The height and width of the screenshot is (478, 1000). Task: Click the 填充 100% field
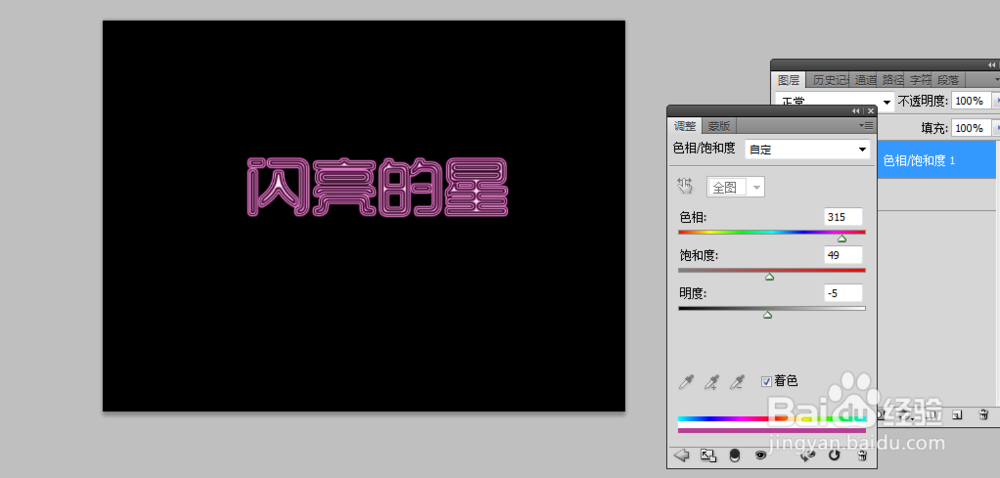971,128
